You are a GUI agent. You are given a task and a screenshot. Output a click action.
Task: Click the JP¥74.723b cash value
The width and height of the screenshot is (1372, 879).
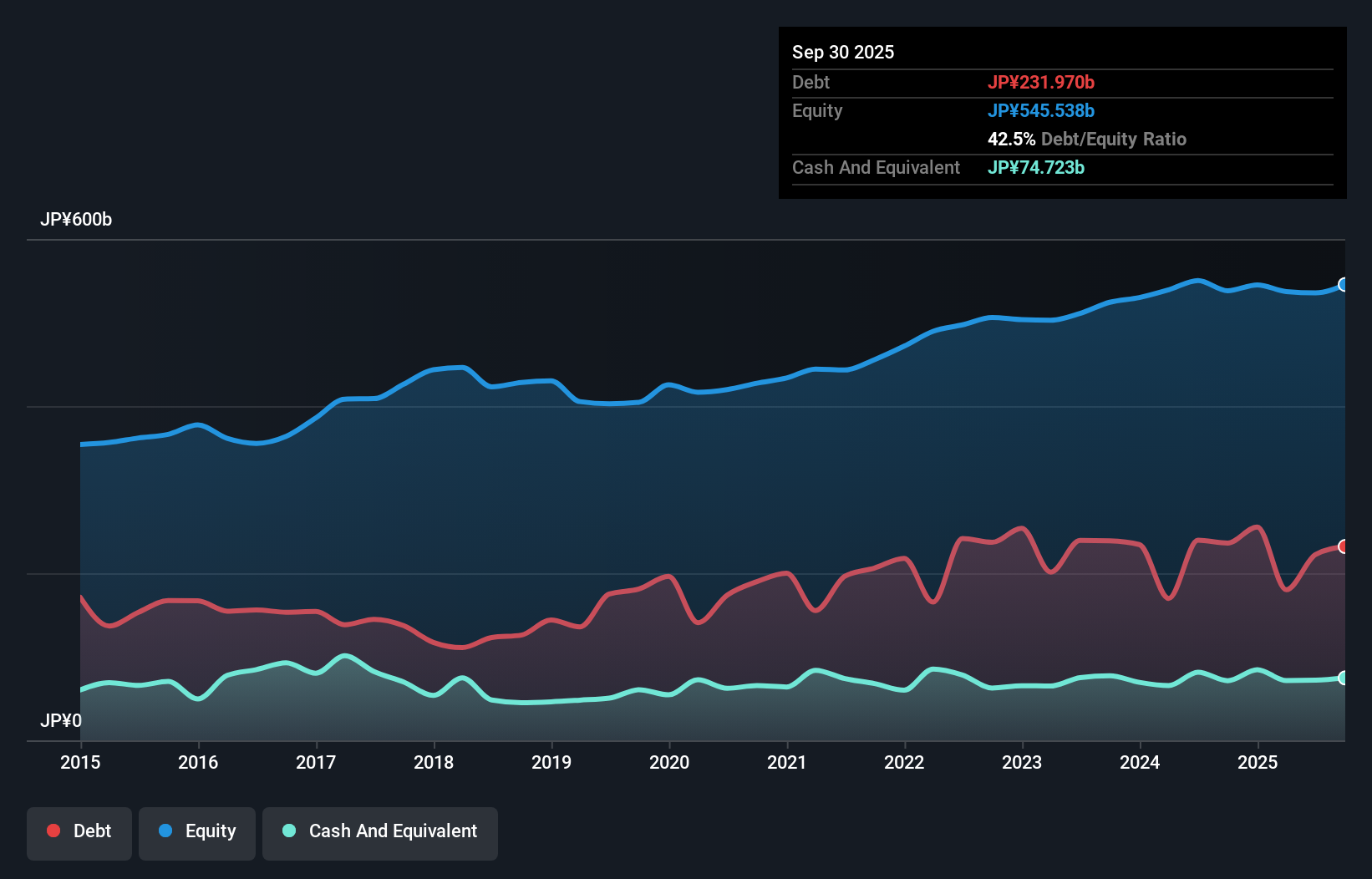(x=1036, y=167)
